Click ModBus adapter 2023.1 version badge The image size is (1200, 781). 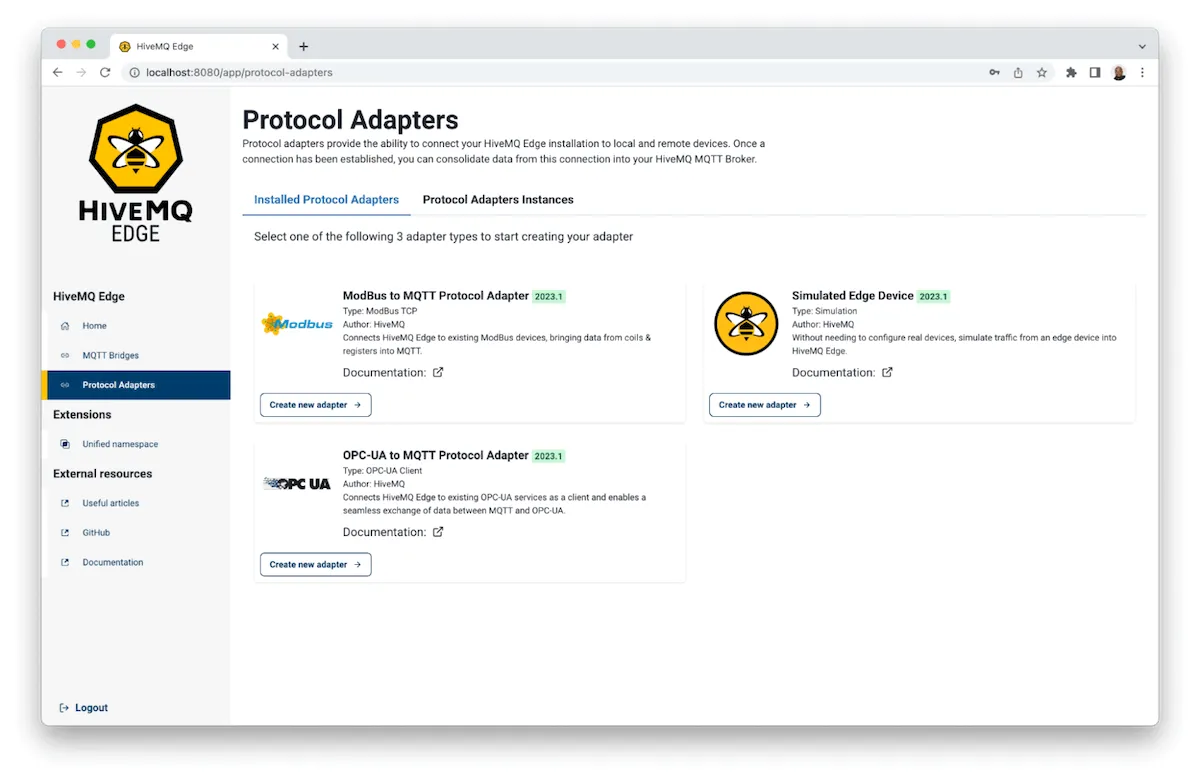coord(549,297)
